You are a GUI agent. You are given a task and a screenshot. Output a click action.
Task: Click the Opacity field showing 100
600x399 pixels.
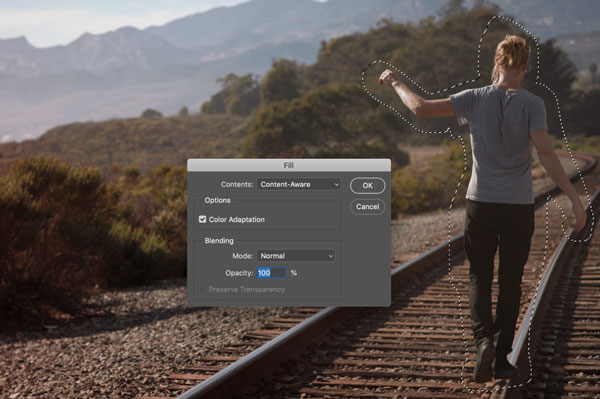pyautogui.click(x=271, y=273)
